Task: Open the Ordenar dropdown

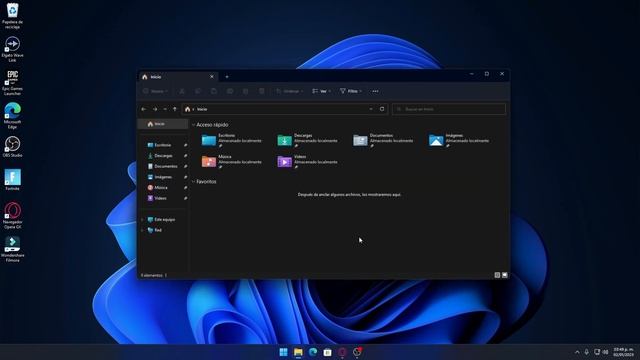Action: (289, 91)
